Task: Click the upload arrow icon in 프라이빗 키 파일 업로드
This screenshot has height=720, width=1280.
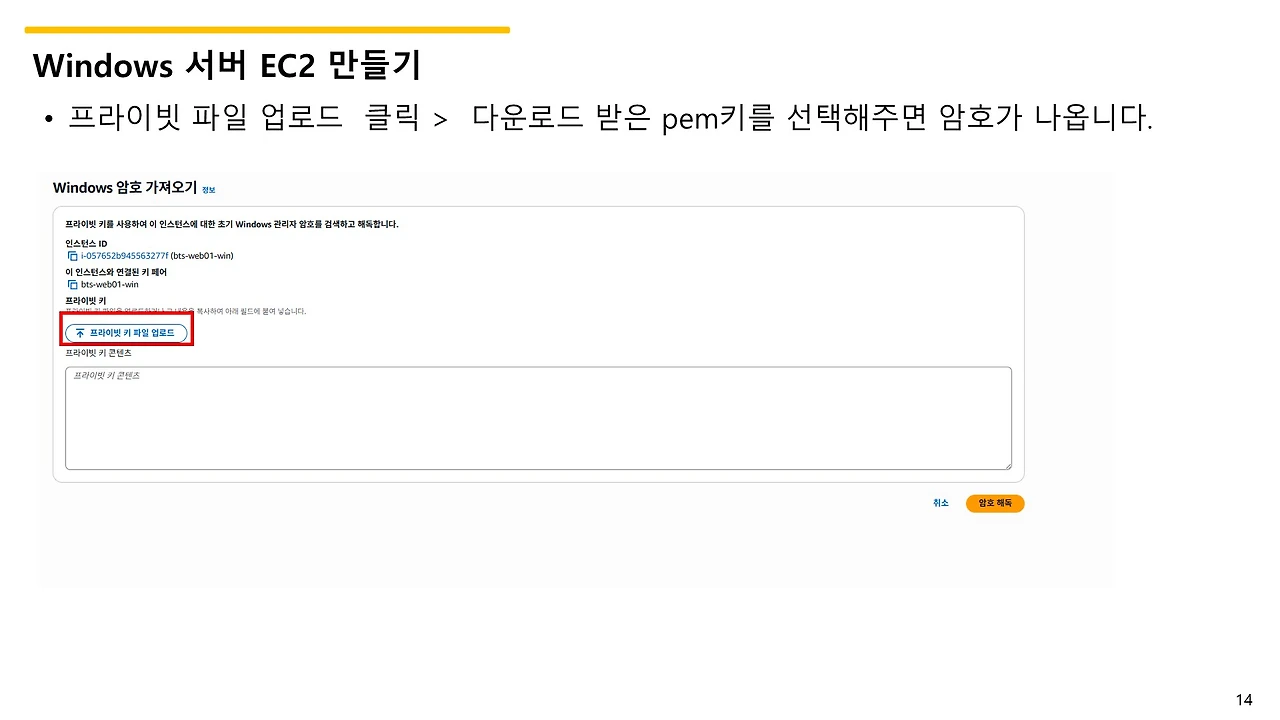Action: 80,332
